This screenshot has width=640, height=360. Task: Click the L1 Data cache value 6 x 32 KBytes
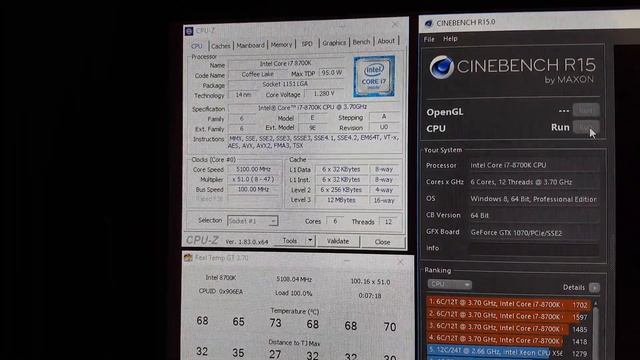point(341,169)
